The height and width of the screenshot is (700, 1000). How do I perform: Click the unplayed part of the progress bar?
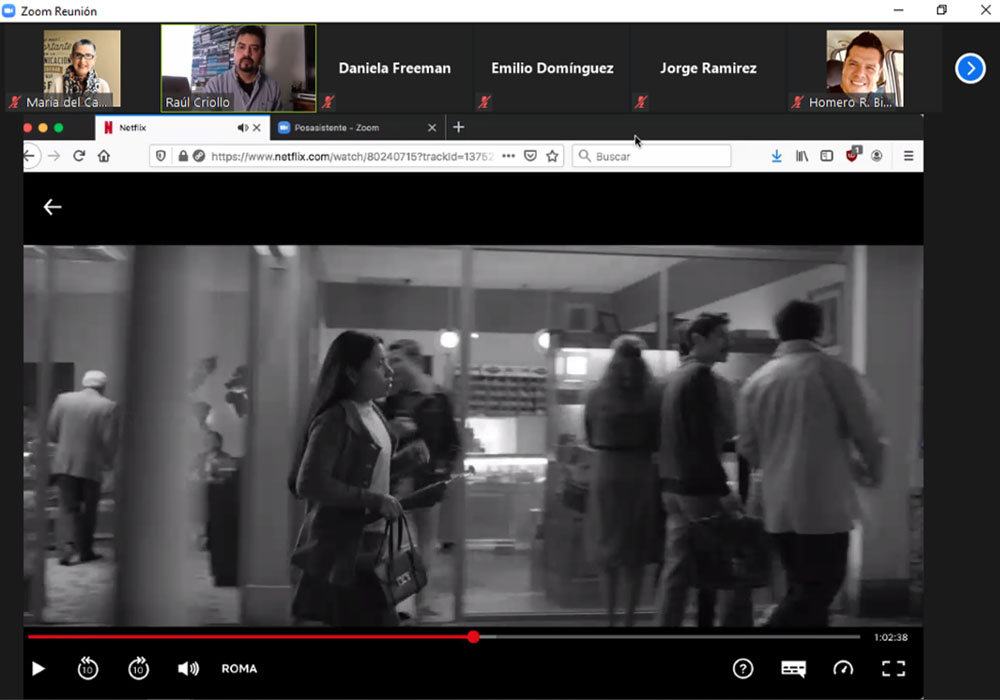(669, 636)
